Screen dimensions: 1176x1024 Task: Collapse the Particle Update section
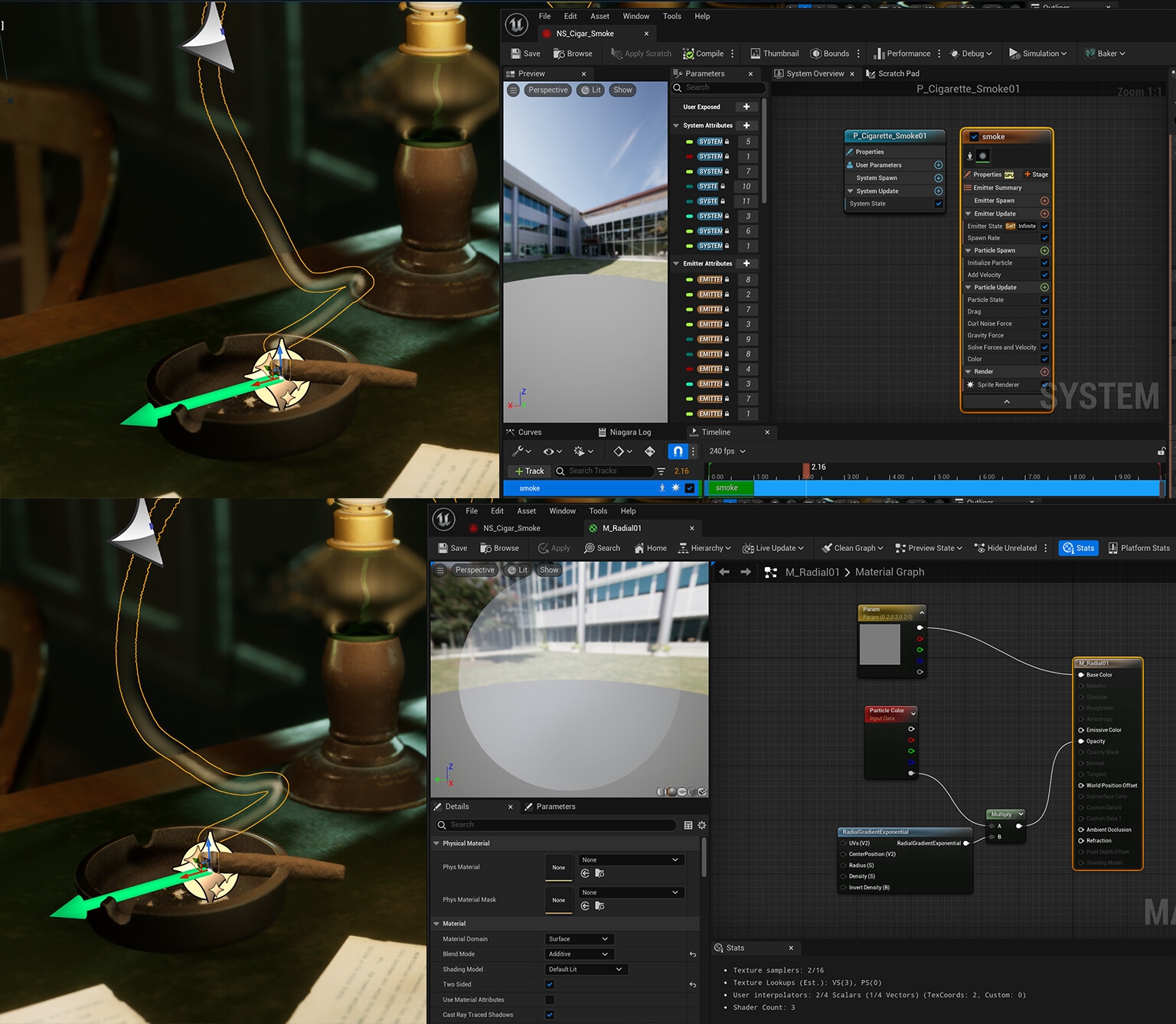pos(969,288)
